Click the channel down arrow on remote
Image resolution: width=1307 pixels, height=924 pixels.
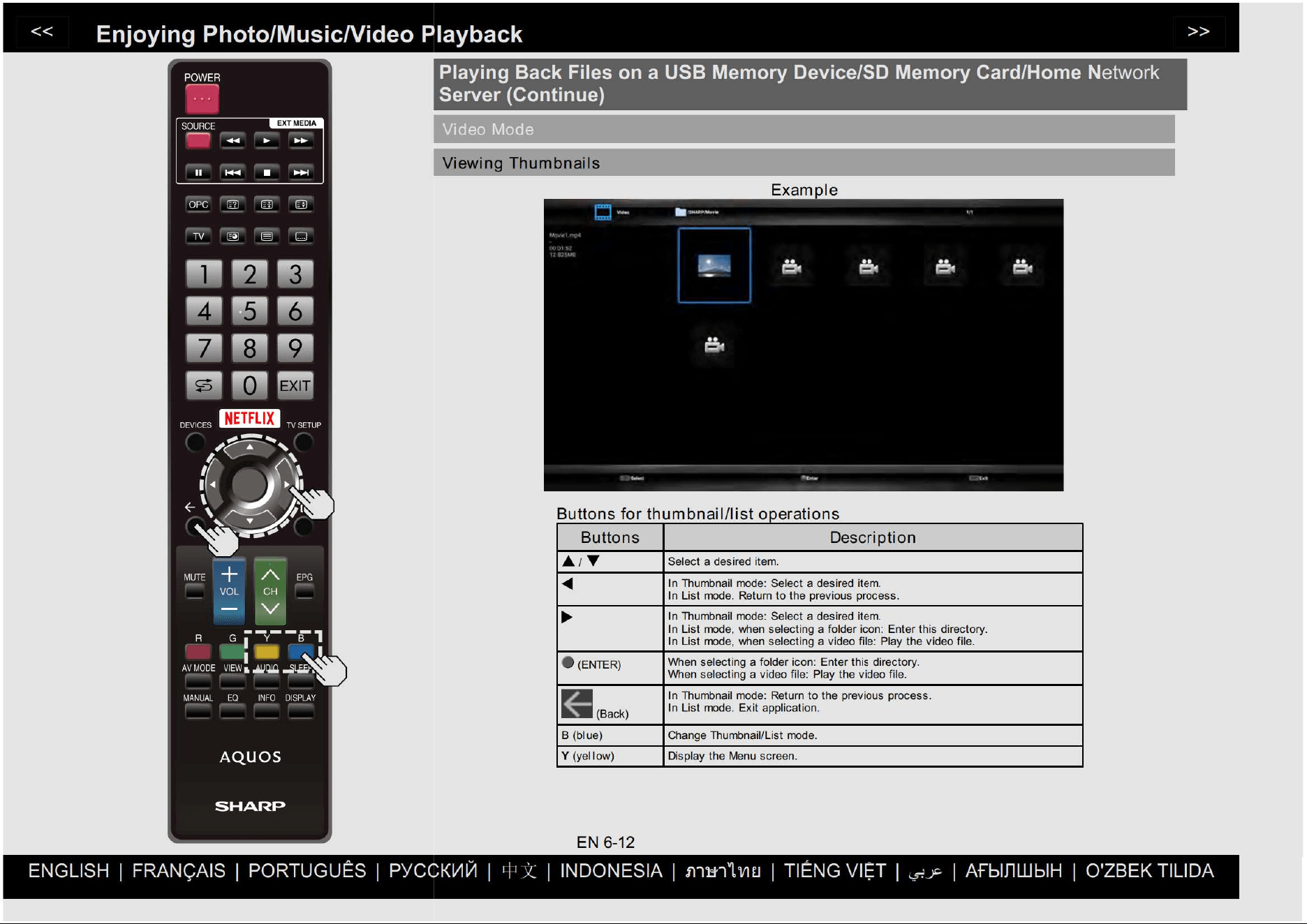click(x=270, y=609)
